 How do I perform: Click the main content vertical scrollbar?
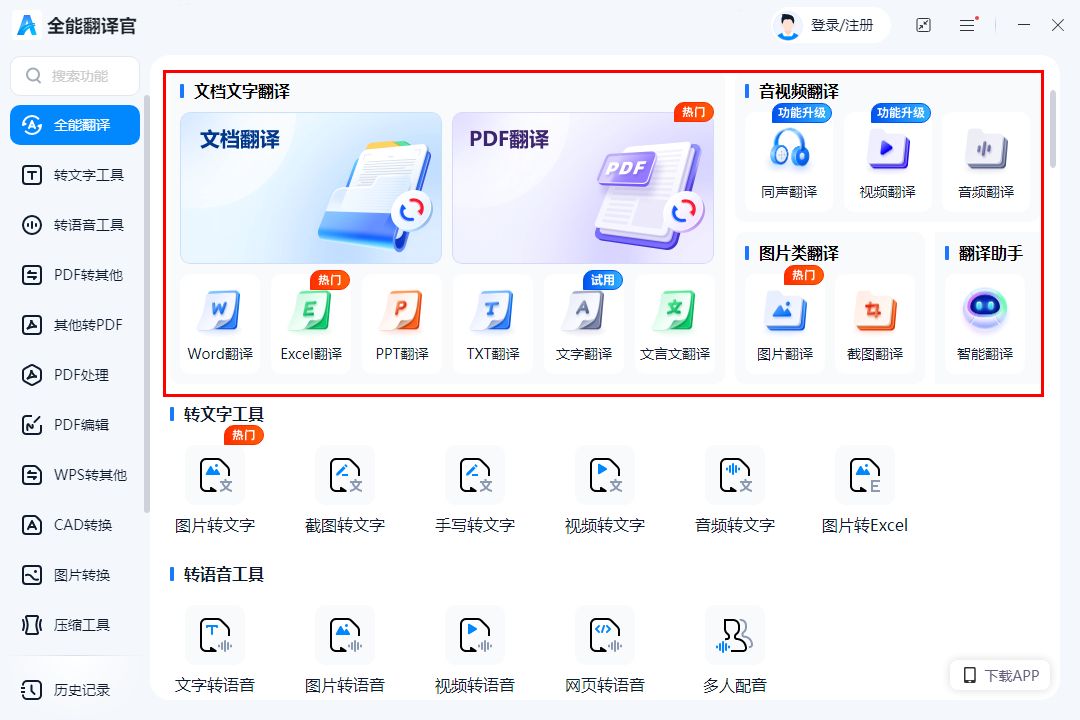tap(1052, 129)
